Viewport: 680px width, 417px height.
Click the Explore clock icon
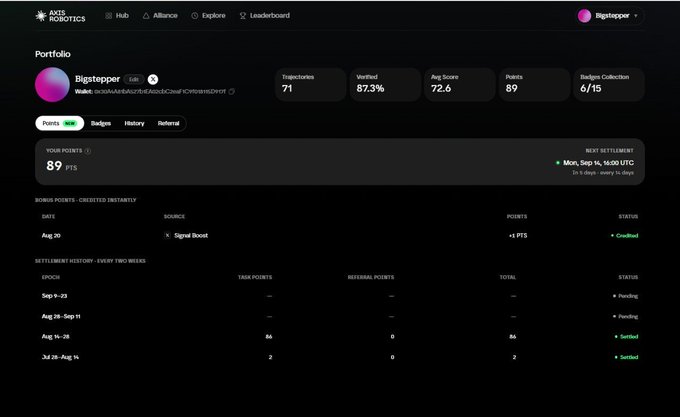click(x=195, y=16)
